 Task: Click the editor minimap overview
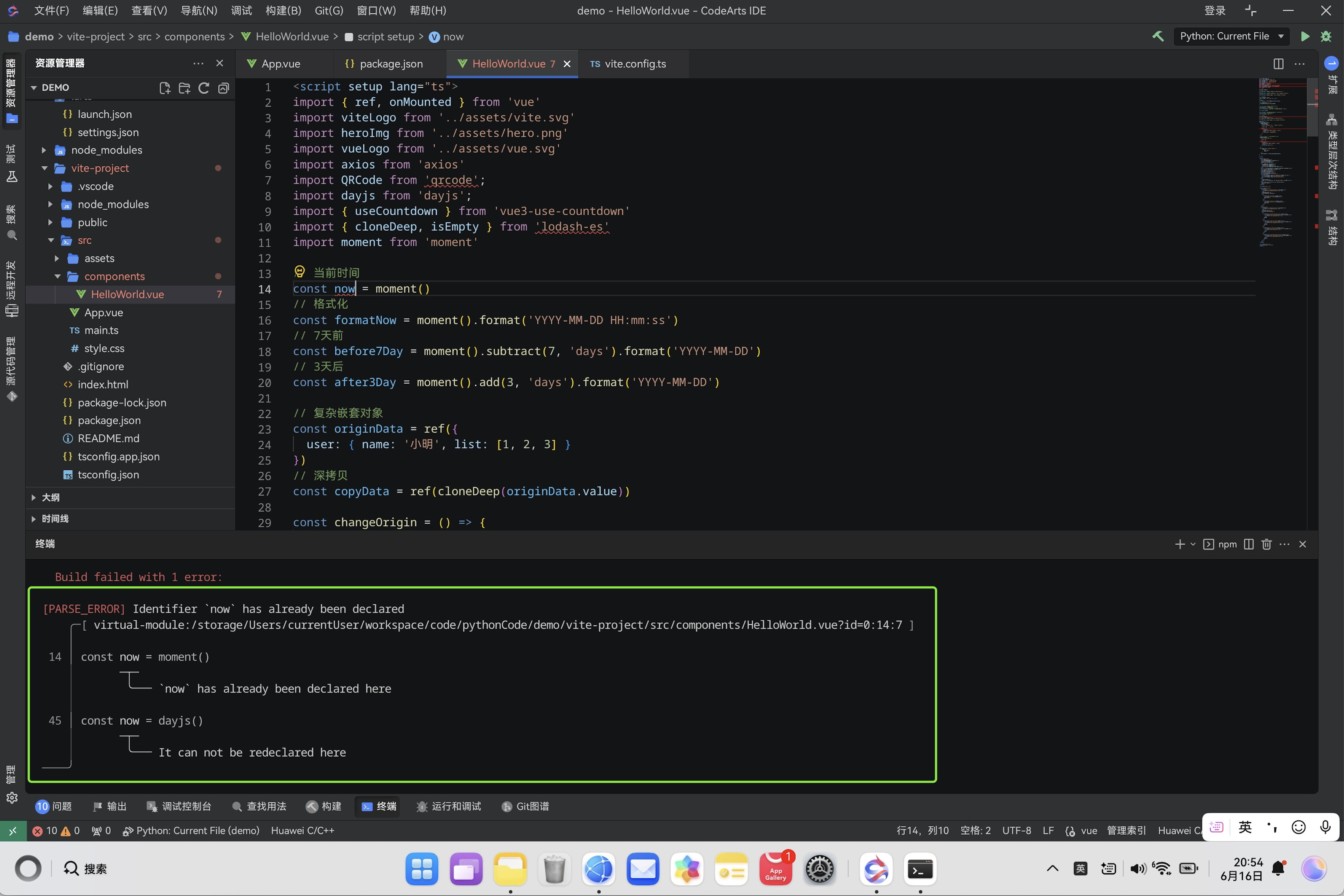coord(1282,163)
